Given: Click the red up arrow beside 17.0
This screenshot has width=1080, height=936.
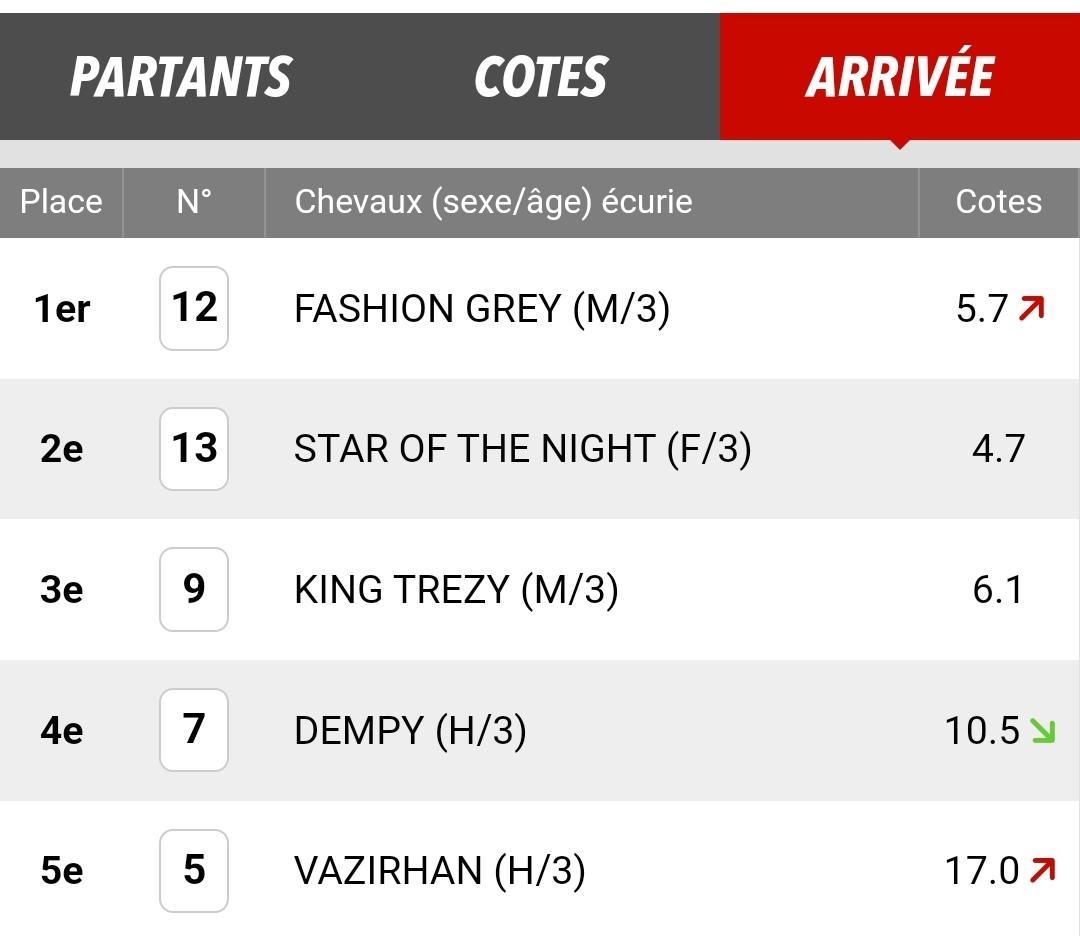Looking at the screenshot, I should coord(1042,870).
